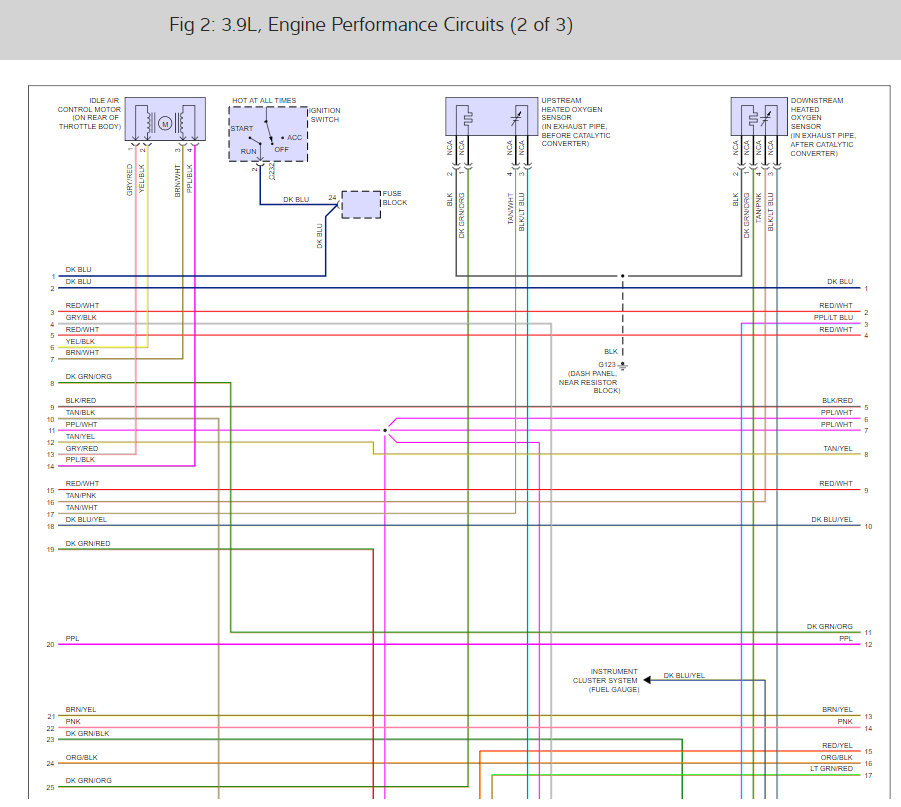Screen dimensions: 901x807
Task: Click the TAN/YEL label on right side
Action: (x=838, y=448)
